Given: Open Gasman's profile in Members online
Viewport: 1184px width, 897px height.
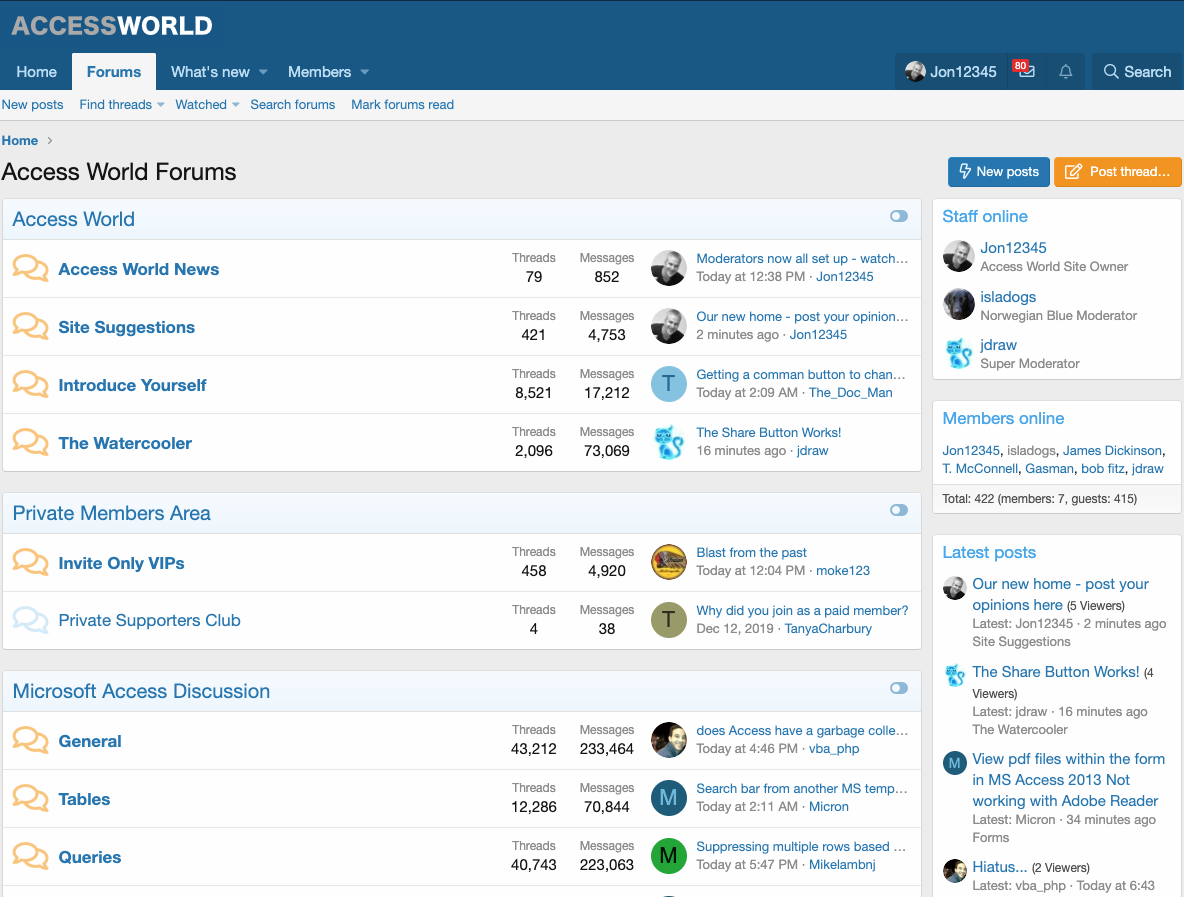Looking at the screenshot, I should click(x=1049, y=469).
